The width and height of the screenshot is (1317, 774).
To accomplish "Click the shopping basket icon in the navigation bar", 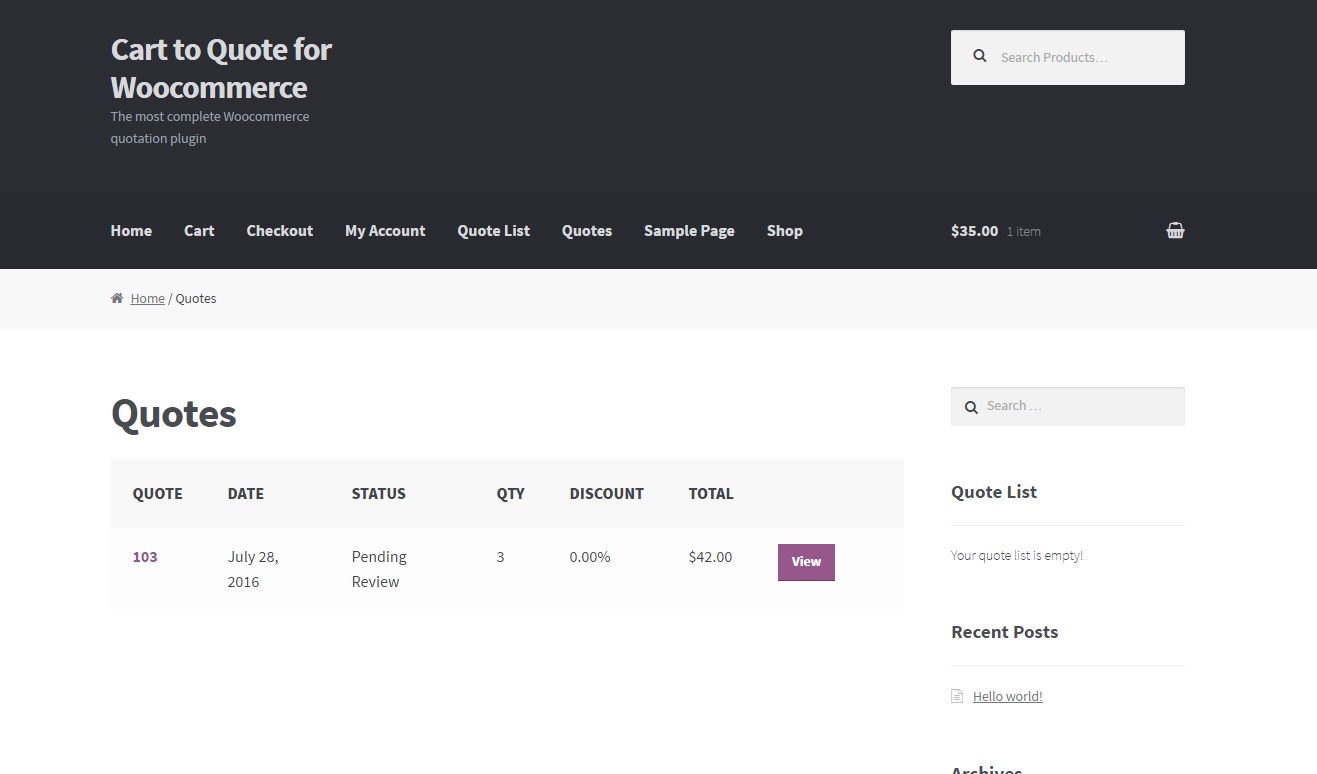I will pyautogui.click(x=1175, y=230).
